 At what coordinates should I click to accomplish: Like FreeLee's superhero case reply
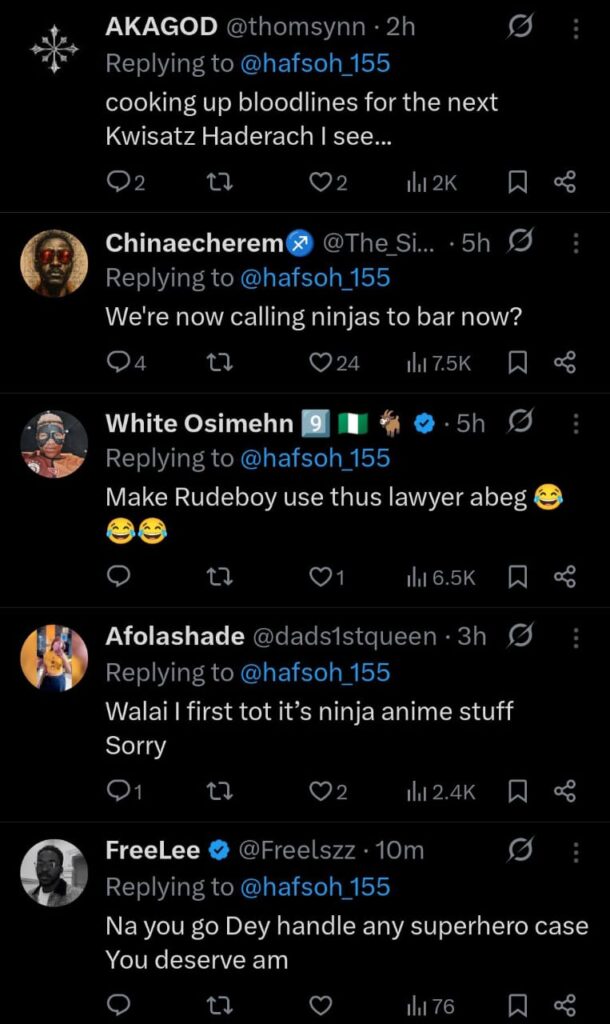pos(320,1004)
